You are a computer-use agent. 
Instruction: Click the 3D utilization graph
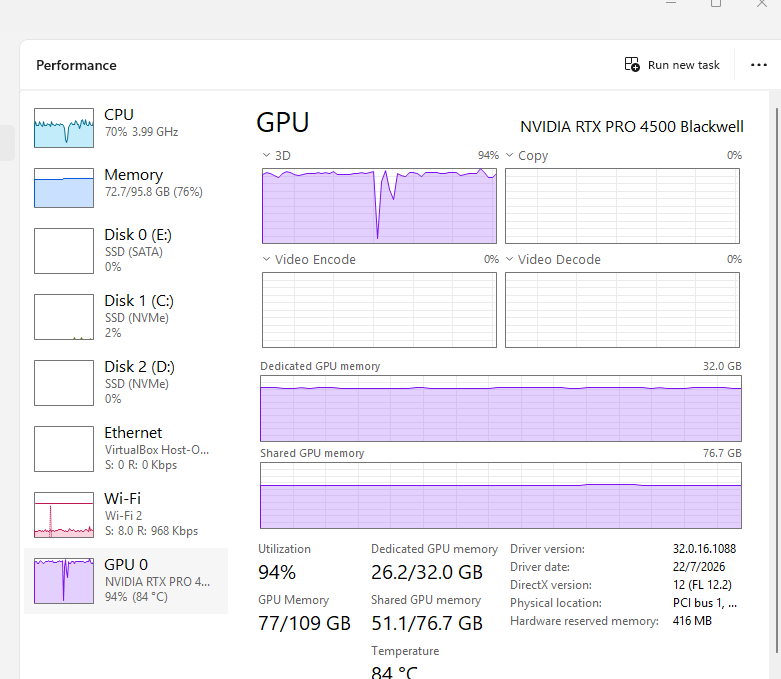click(380, 206)
